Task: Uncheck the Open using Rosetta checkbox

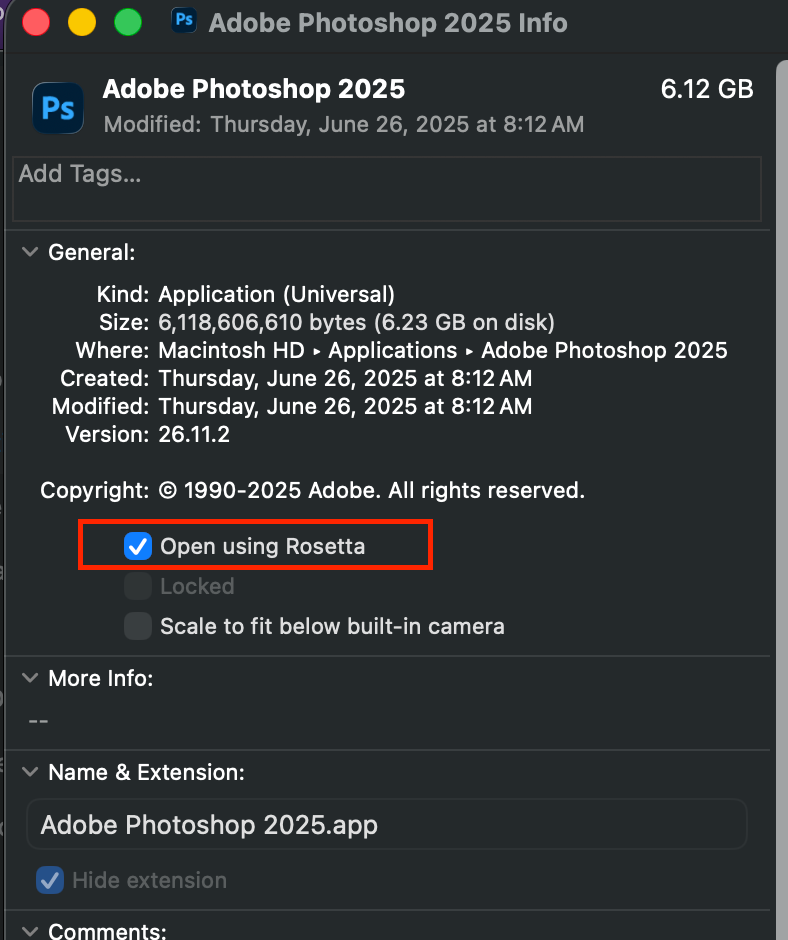Action: pyautogui.click(x=137, y=546)
